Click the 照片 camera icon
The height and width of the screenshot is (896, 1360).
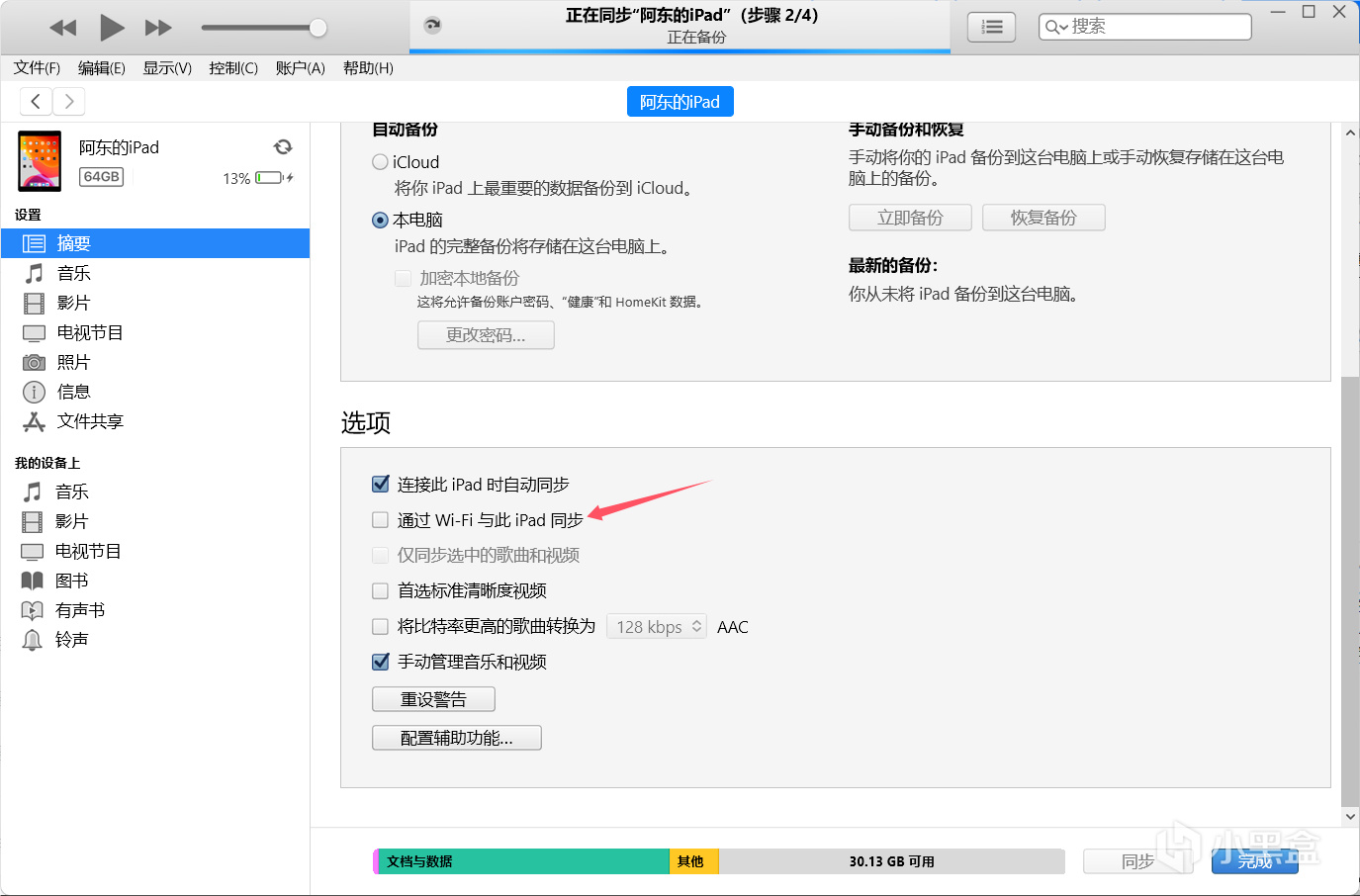coord(35,363)
